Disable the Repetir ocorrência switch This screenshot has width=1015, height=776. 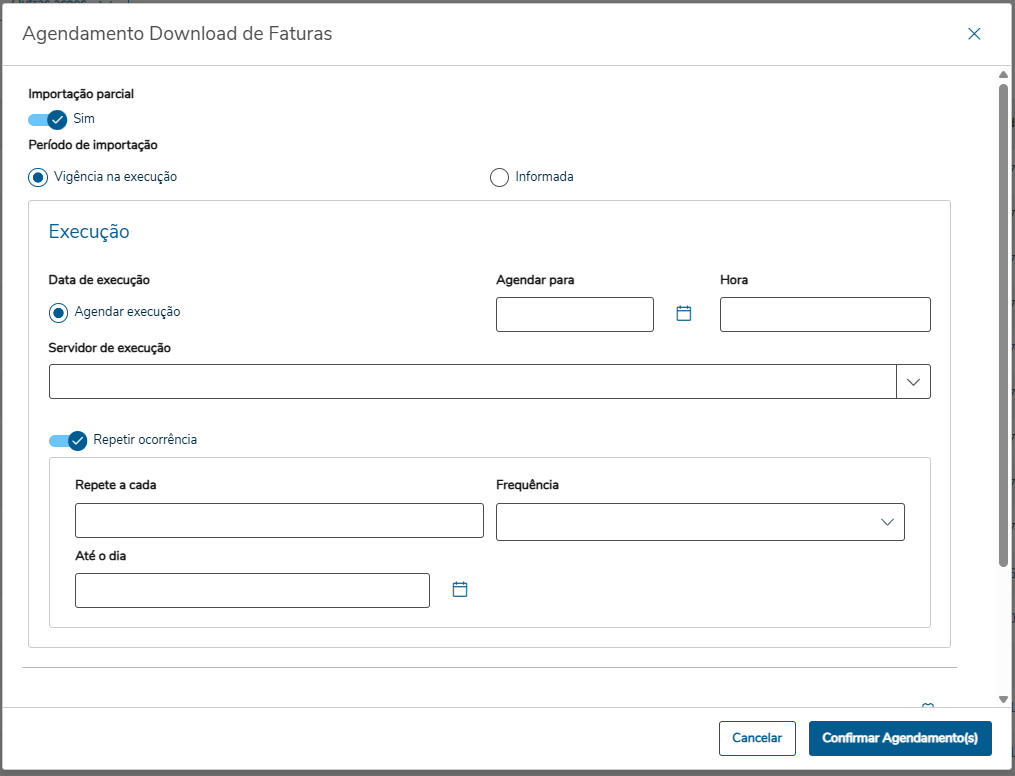coord(68,440)
